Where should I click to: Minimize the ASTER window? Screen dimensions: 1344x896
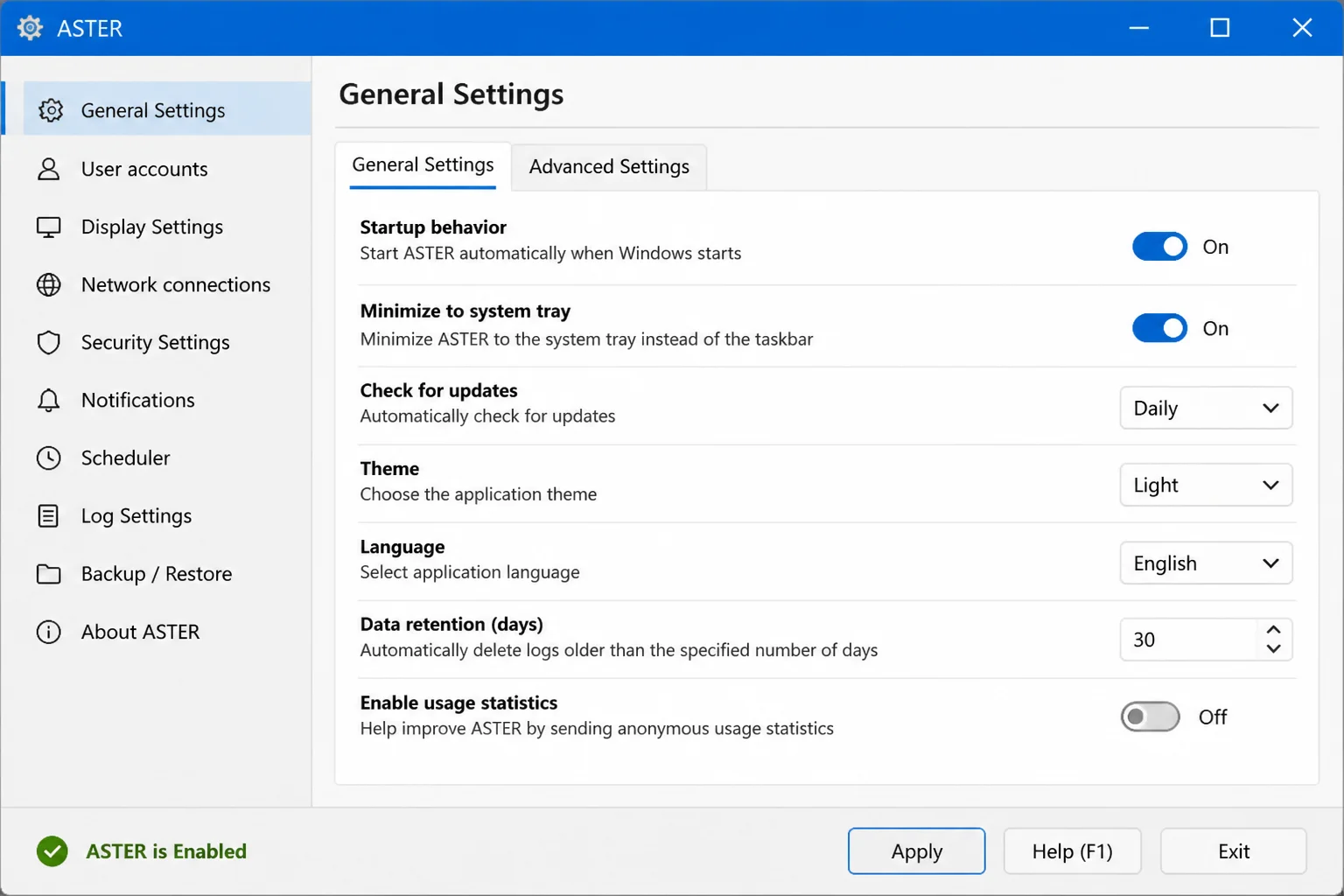(1138, 28)
